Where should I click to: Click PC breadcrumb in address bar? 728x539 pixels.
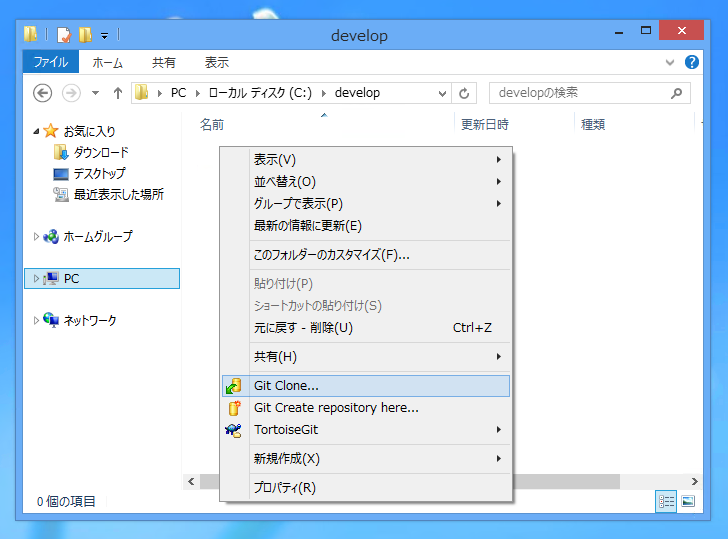pyautogui.click(x=178, y=93)
